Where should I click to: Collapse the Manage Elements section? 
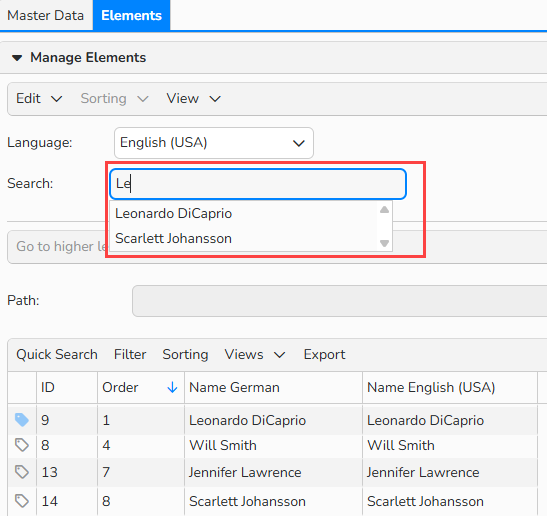pyautogui.click(x=17, y=58)
